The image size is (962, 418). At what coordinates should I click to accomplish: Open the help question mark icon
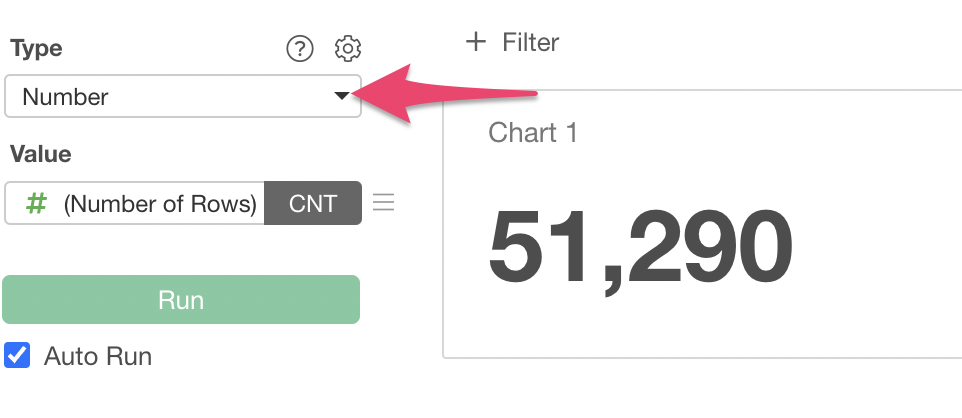tap(300, 48)
